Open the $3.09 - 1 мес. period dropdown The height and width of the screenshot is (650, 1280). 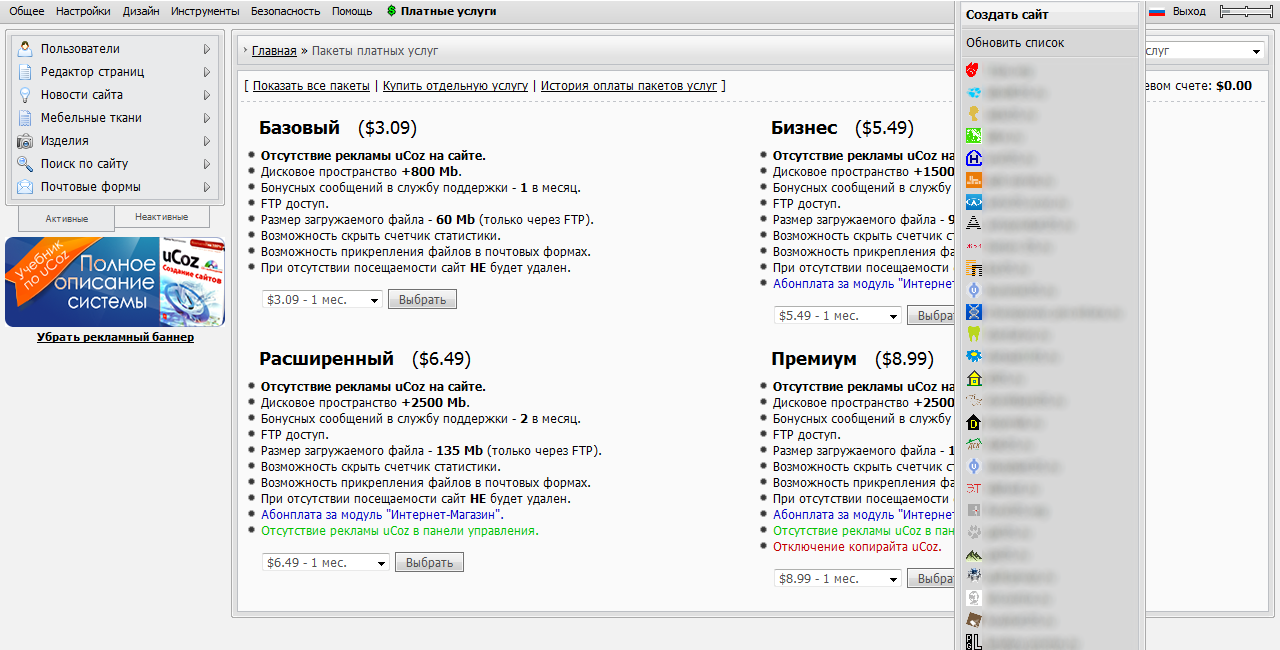tap(322, 300)
